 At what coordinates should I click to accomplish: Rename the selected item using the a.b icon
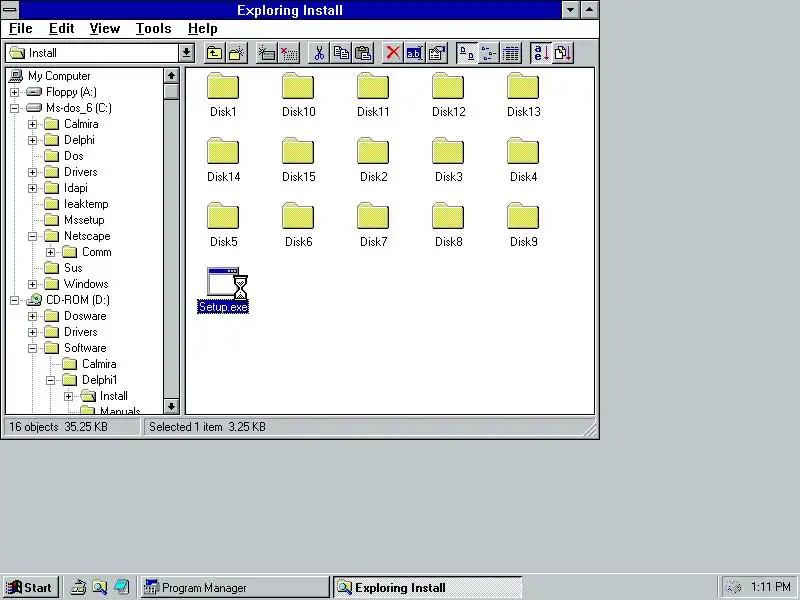point(414,53)
